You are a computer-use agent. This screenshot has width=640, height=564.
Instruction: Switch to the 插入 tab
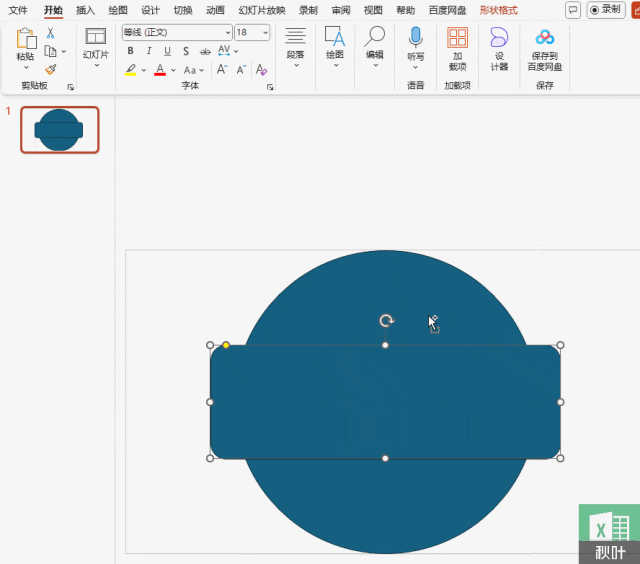86,10
